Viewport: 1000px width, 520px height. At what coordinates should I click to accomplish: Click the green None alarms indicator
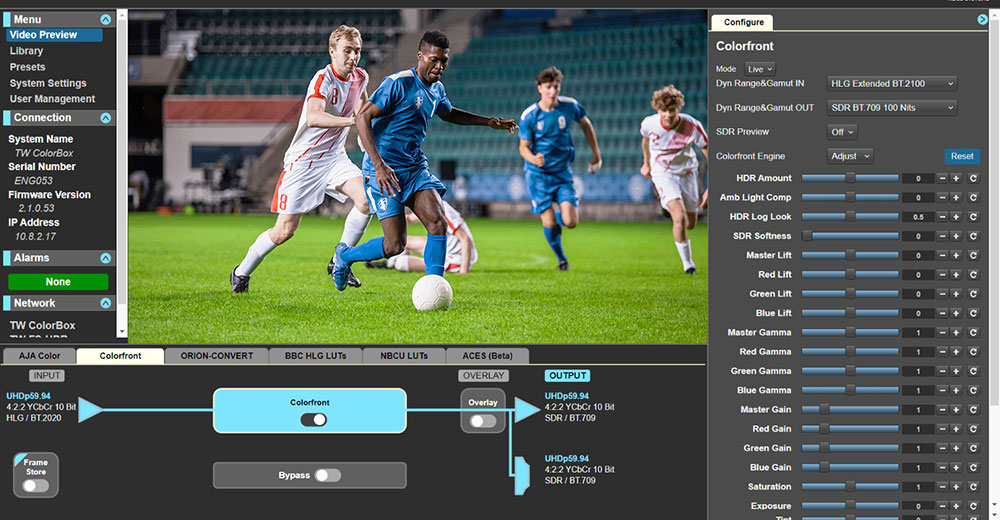click(x=58, y=282)
